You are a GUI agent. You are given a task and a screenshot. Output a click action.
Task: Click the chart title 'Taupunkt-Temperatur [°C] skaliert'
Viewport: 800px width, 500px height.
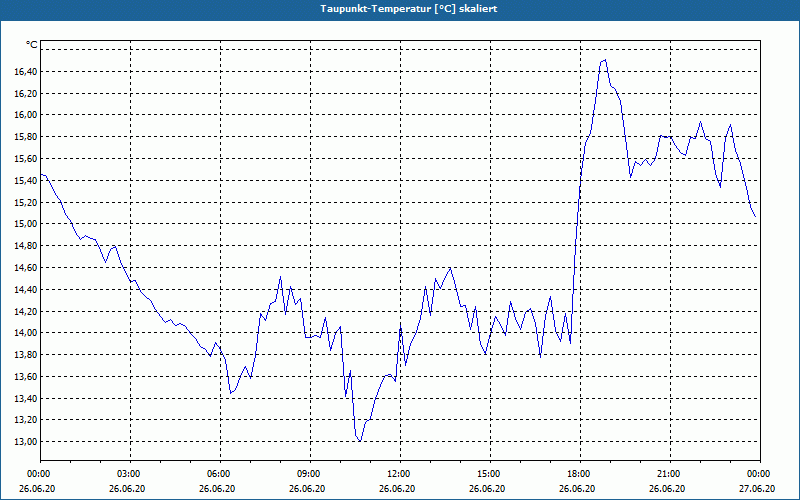click(409, 9)
